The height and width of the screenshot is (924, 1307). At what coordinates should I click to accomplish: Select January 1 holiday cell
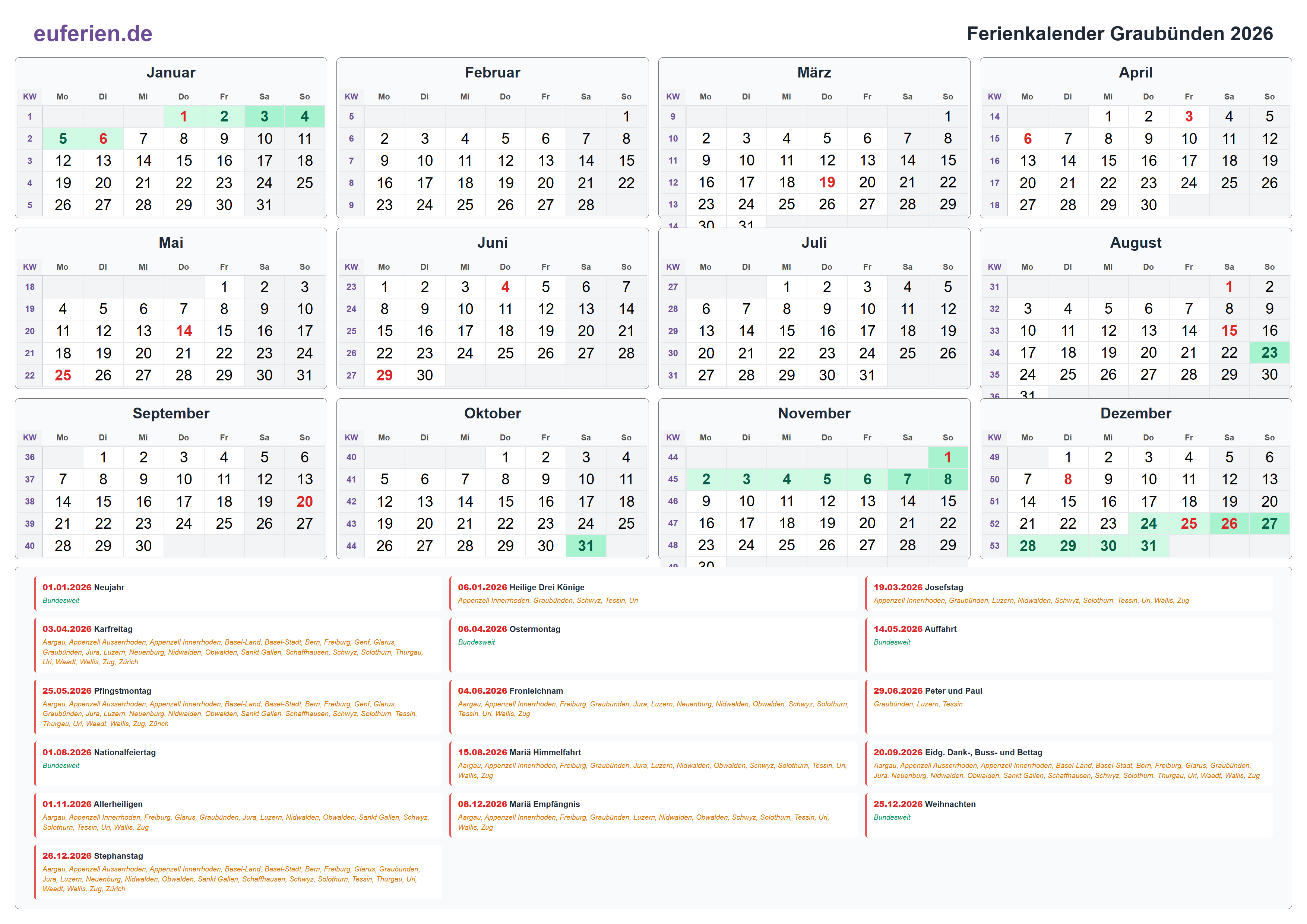(x=183, y=117)
